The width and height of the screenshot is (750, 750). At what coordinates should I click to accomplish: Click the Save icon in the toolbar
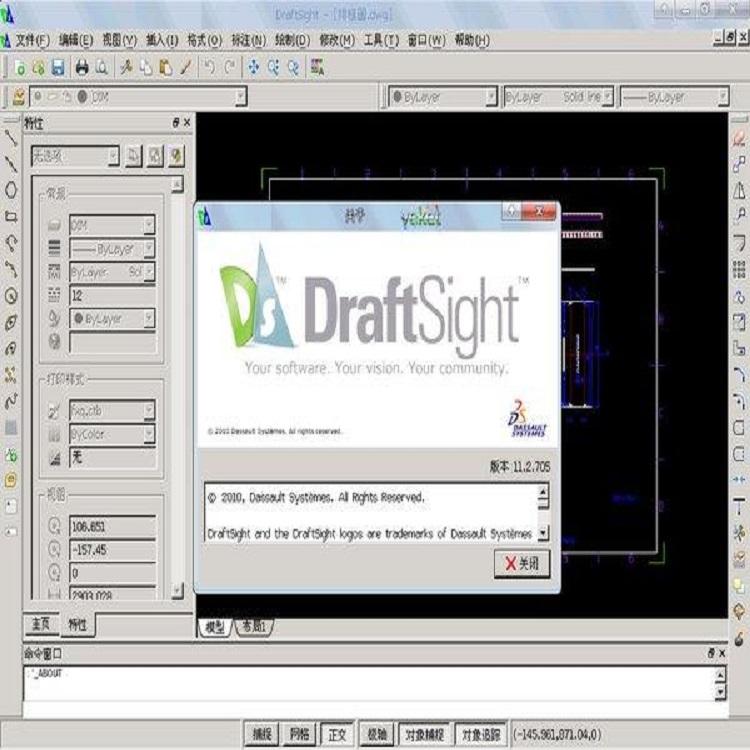[x=57, y=67]
